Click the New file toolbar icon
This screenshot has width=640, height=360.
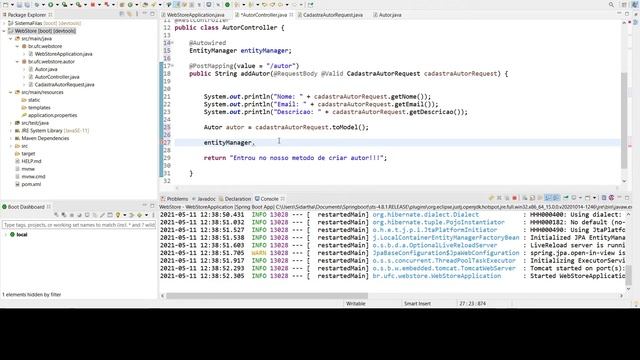5,4
